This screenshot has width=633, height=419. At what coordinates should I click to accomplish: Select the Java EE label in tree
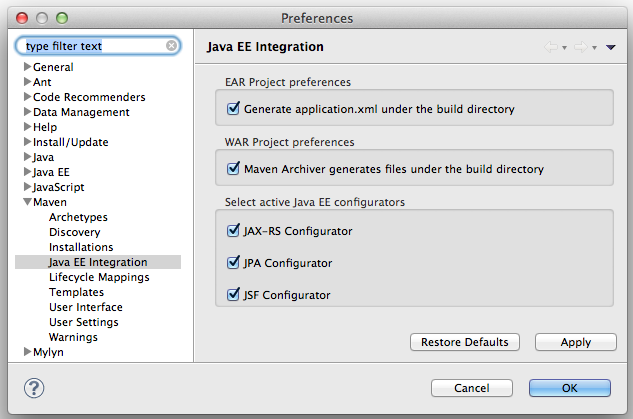click(x=51, y=172)
